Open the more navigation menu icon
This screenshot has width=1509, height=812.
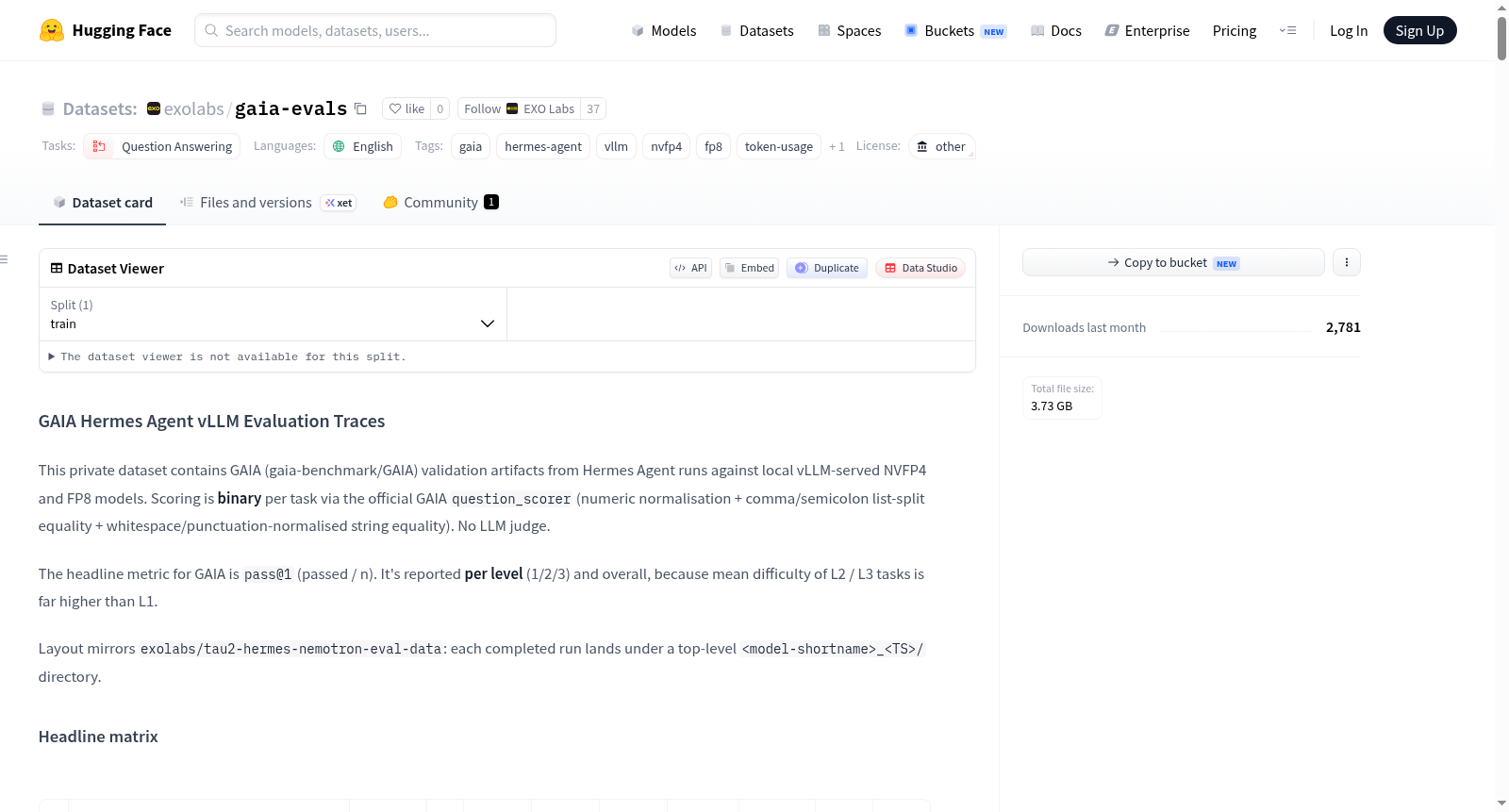pyautogui.click(x=1287, y=30)
